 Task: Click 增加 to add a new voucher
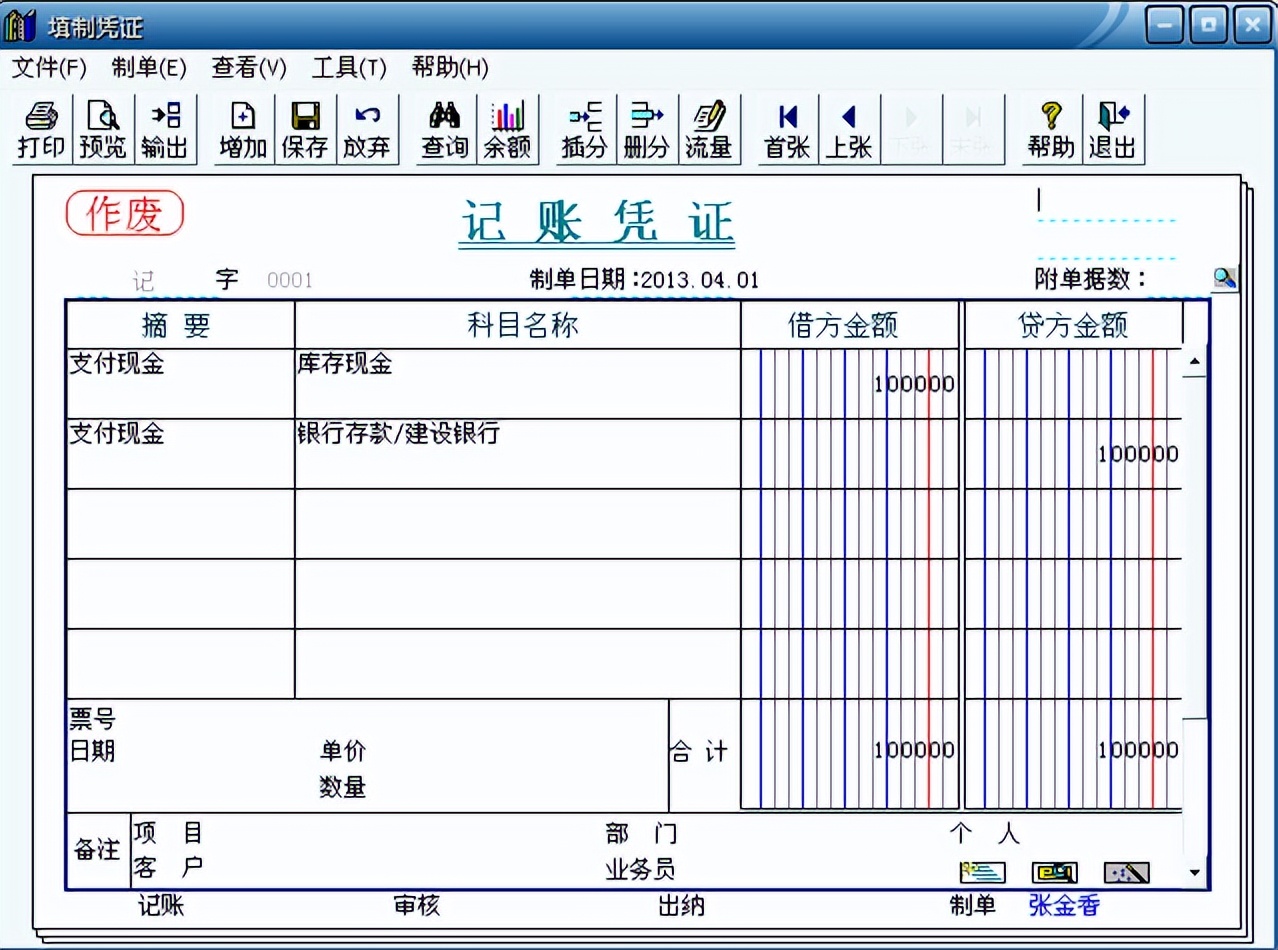click(x=241, y=128)
